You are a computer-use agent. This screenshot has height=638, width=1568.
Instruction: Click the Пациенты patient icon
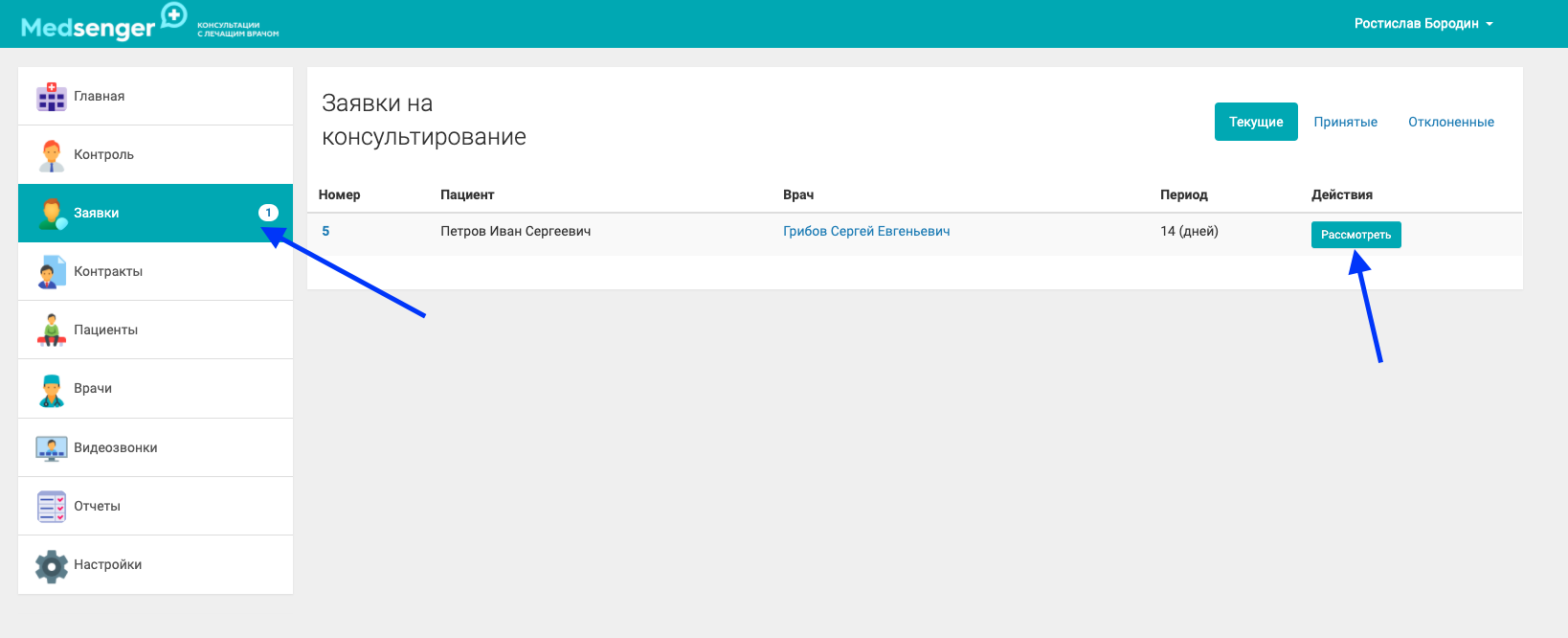tap(51, 330)
